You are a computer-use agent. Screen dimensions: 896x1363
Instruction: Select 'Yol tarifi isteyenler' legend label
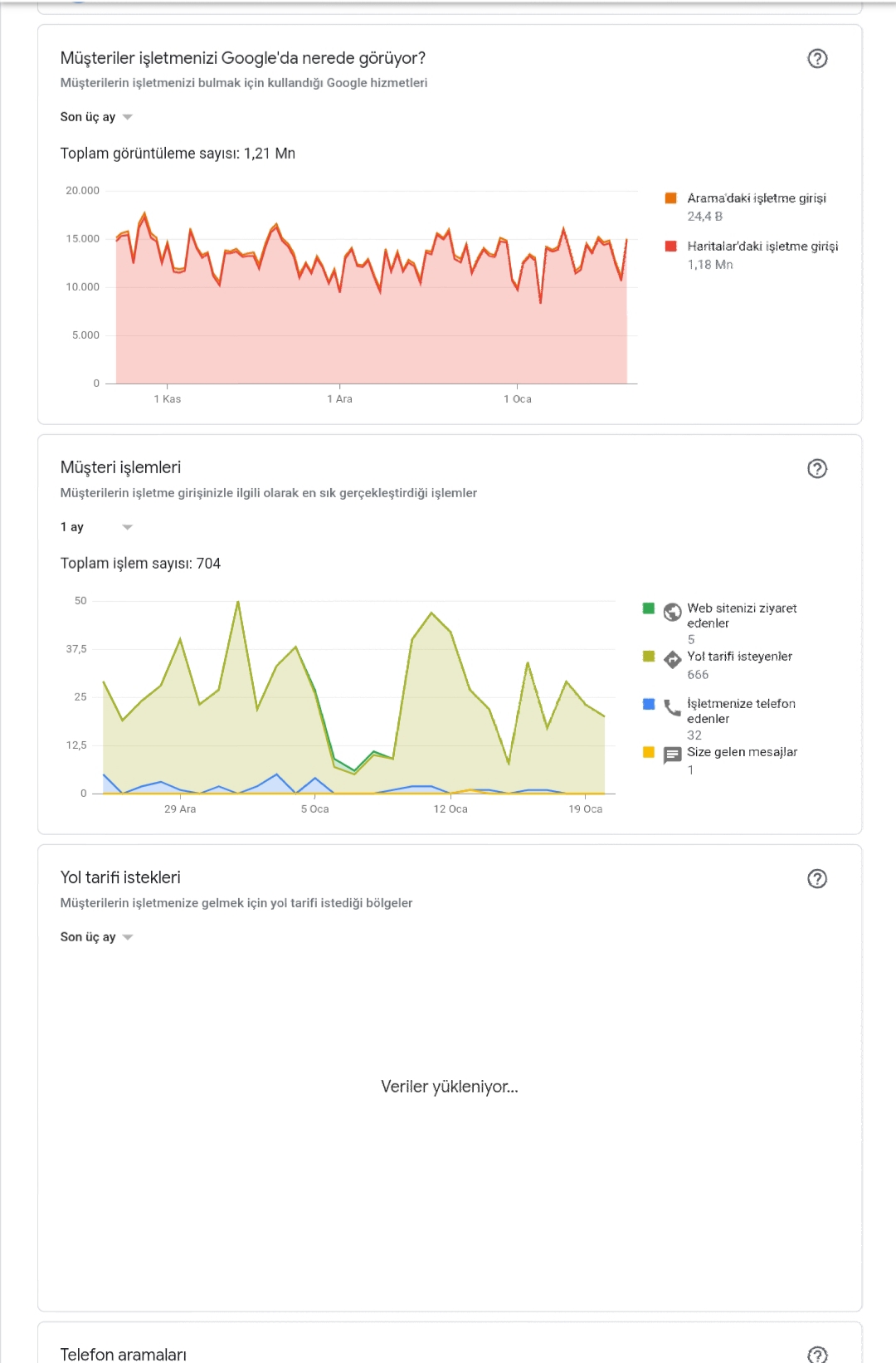click(739, 657)
